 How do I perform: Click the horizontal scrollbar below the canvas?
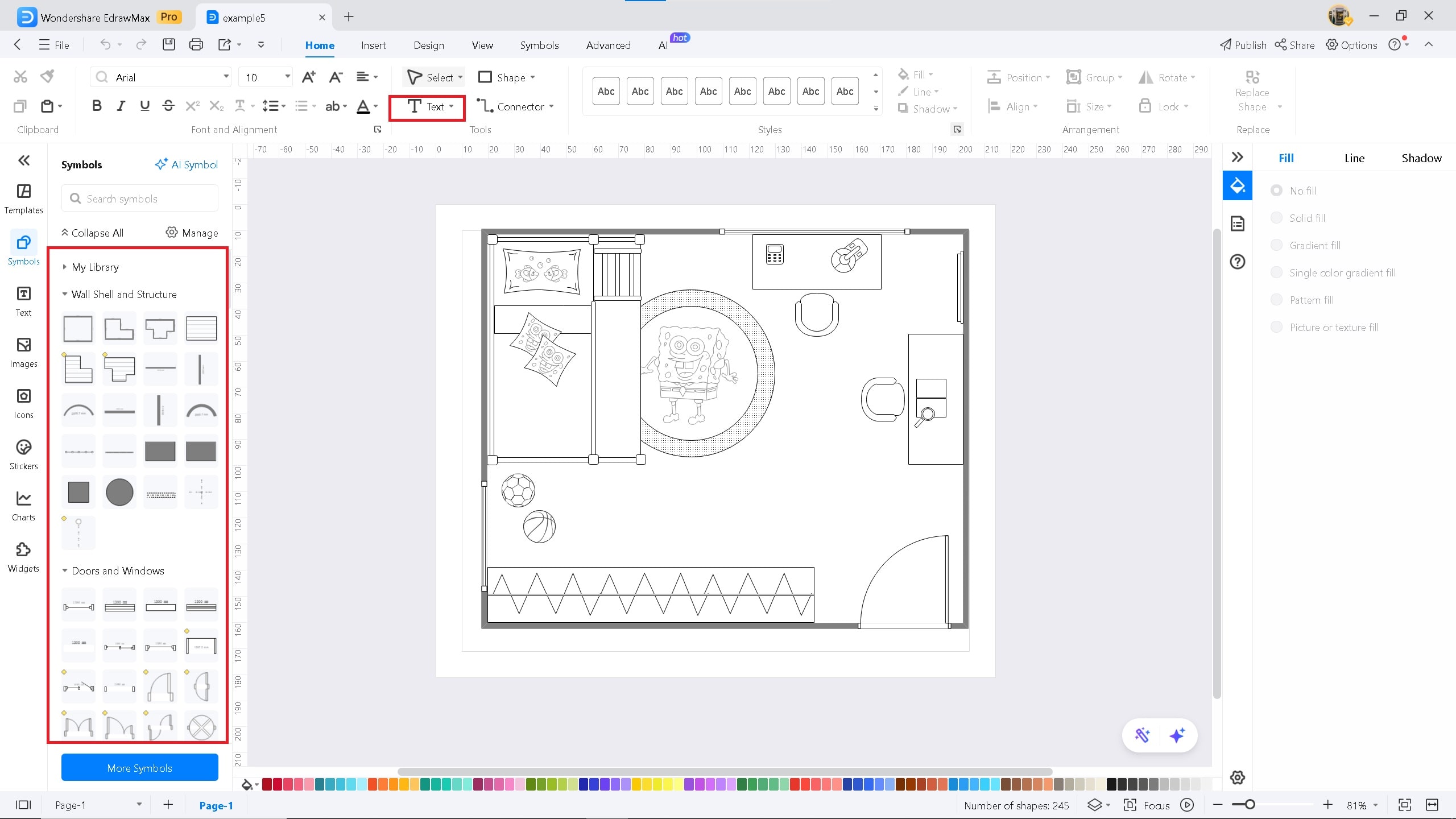724,771
